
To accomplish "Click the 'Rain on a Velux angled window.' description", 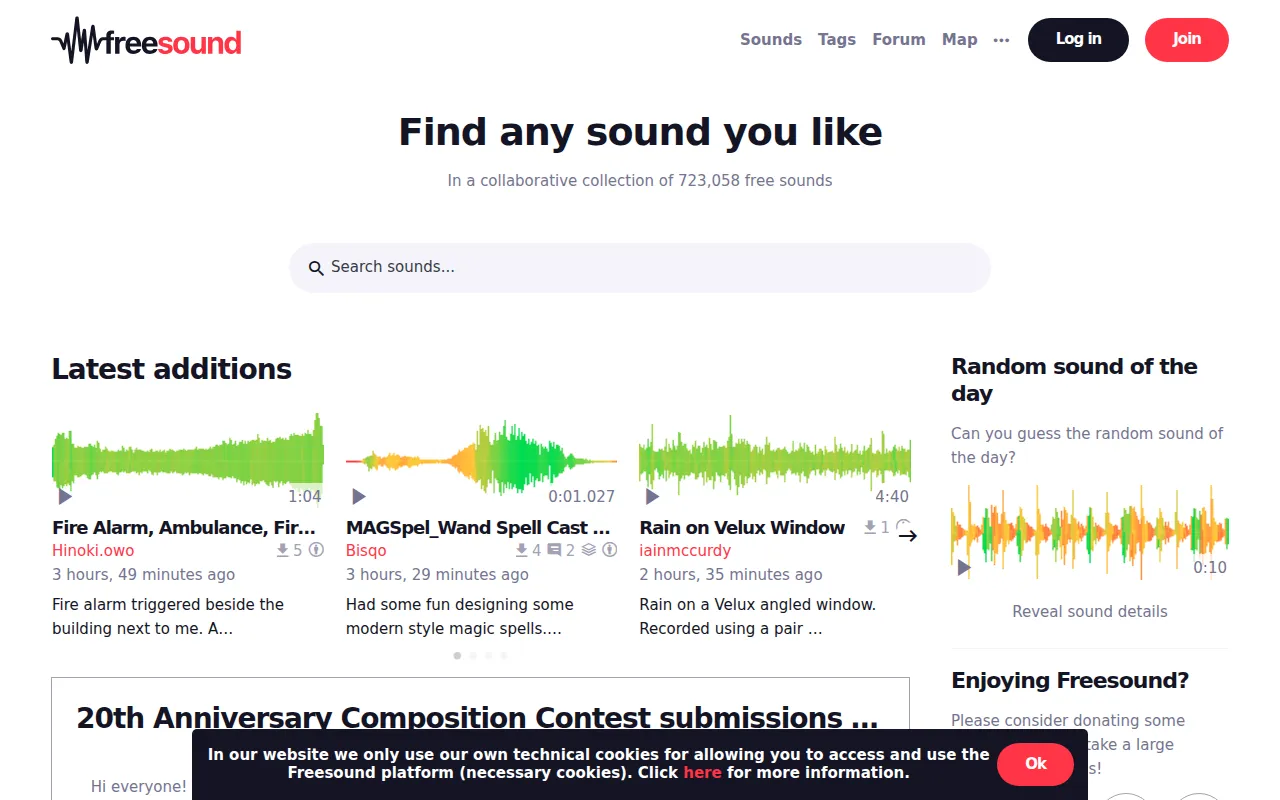I will pyautogui.click(x=758, y=605).
